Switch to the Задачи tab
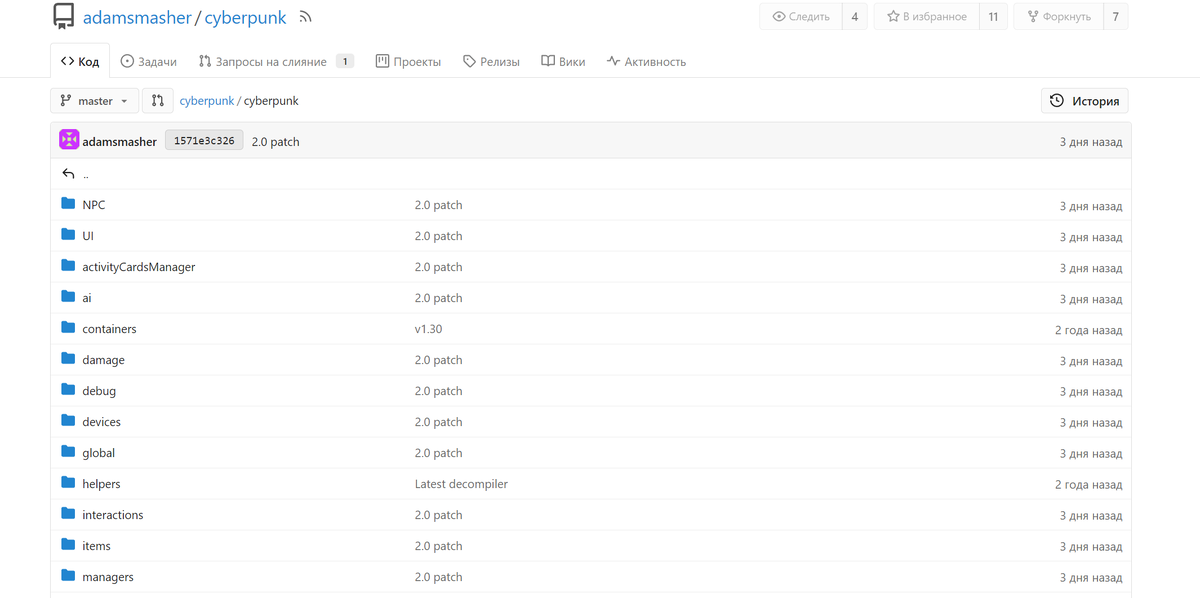The height and width of the screenshot is (598, 1200). point(148,61)
